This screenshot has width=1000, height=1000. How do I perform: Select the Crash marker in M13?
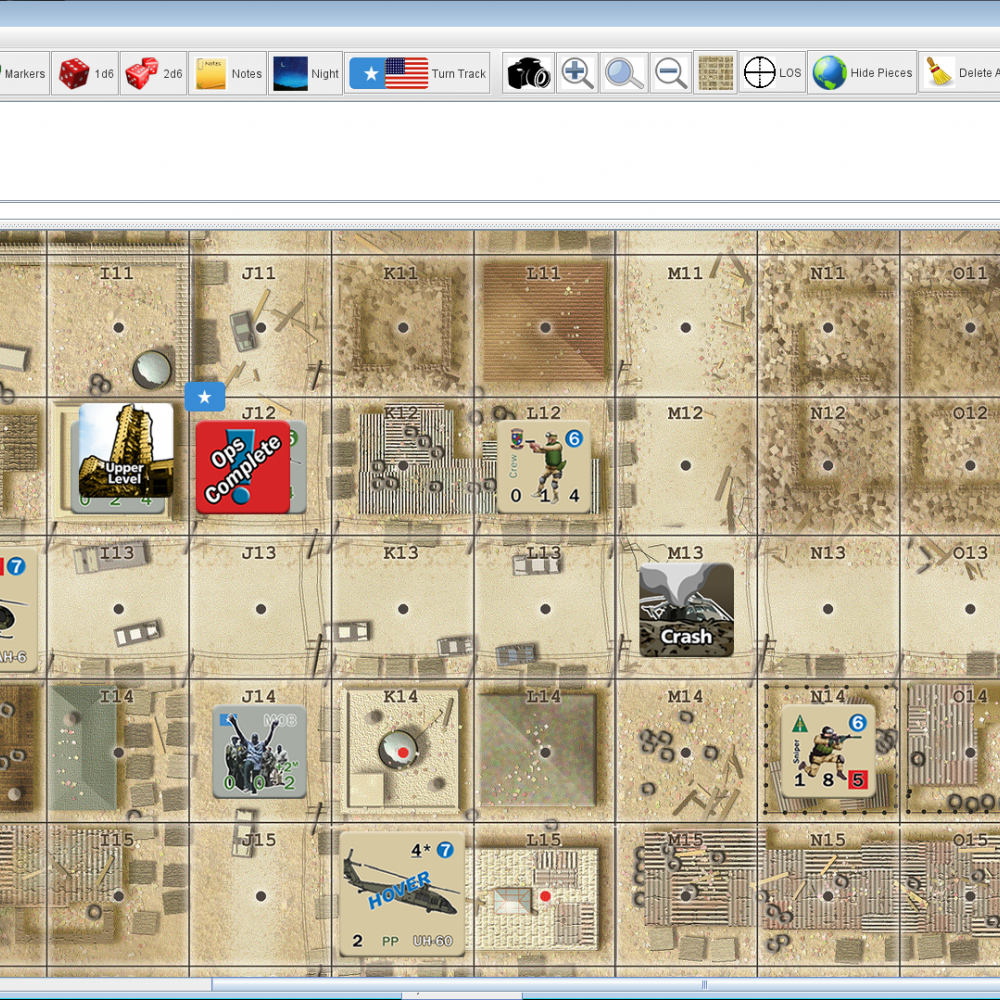(686, 610)
